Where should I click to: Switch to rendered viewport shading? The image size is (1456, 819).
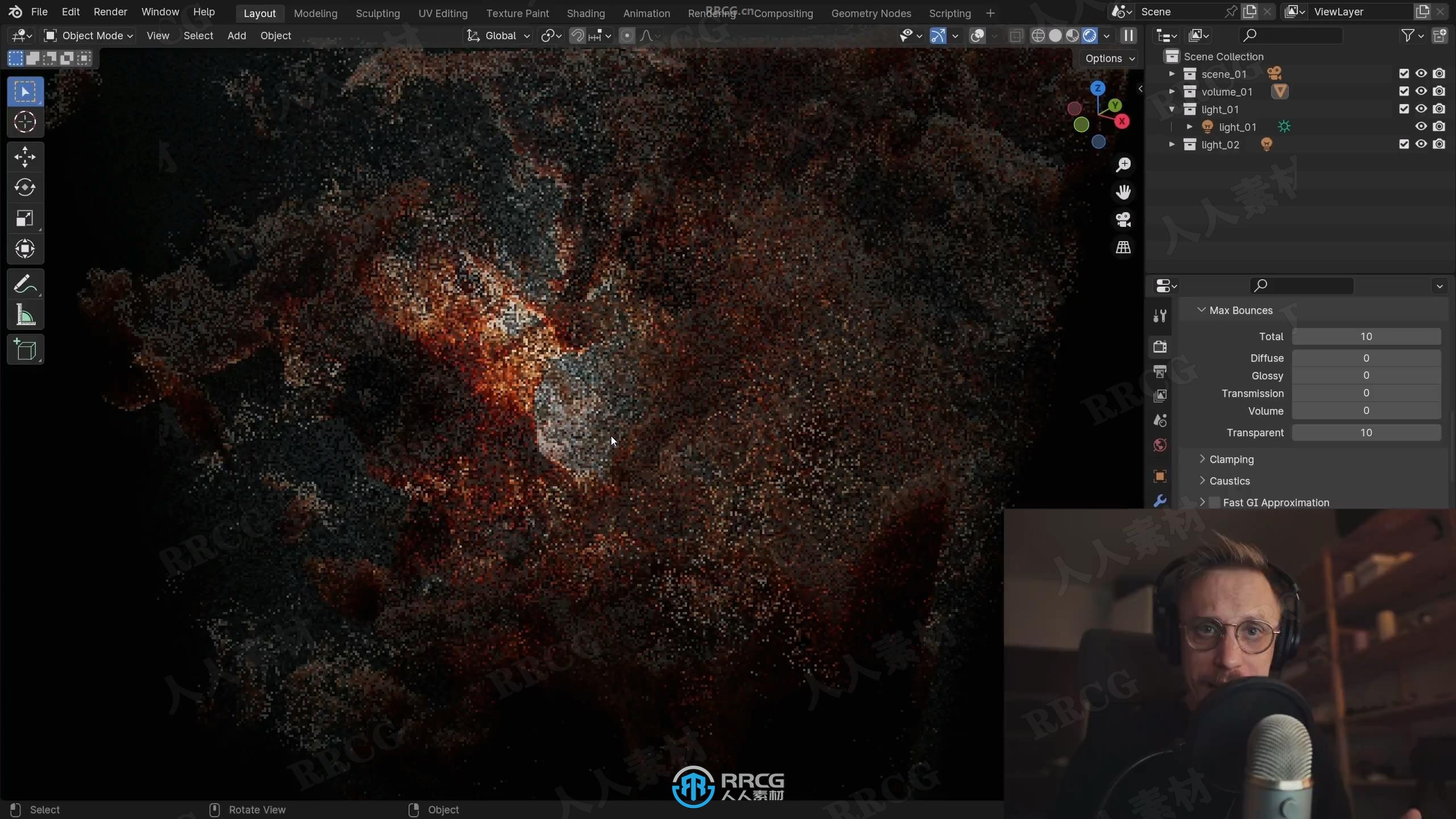pos(1089,36)
